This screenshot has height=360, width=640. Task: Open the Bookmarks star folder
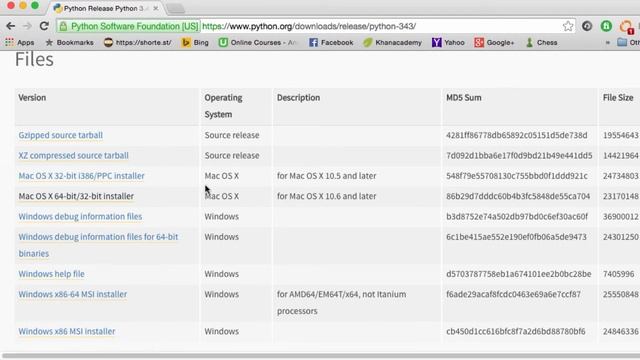coord(69,42)
